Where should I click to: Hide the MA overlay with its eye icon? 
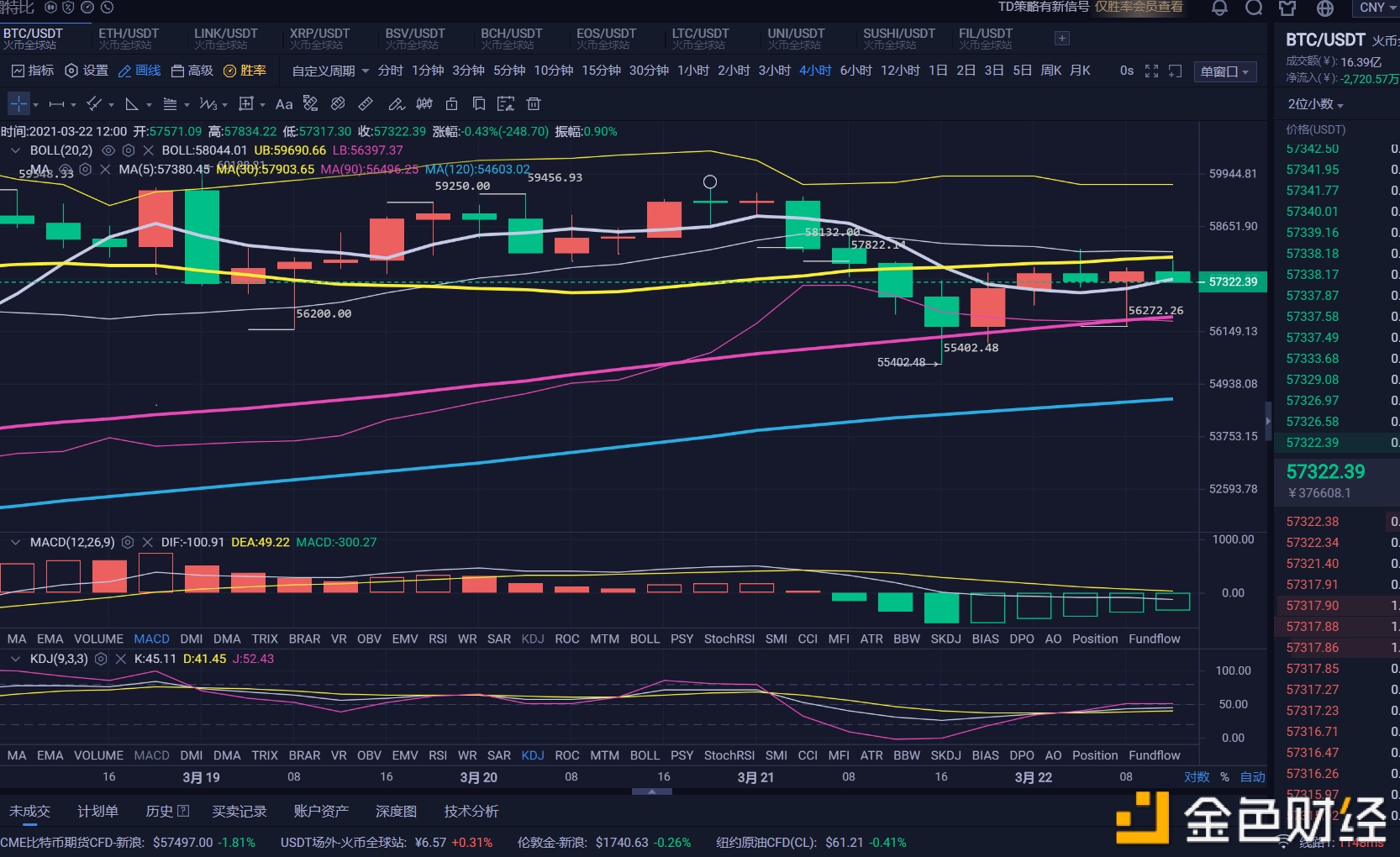click(66, 170)
